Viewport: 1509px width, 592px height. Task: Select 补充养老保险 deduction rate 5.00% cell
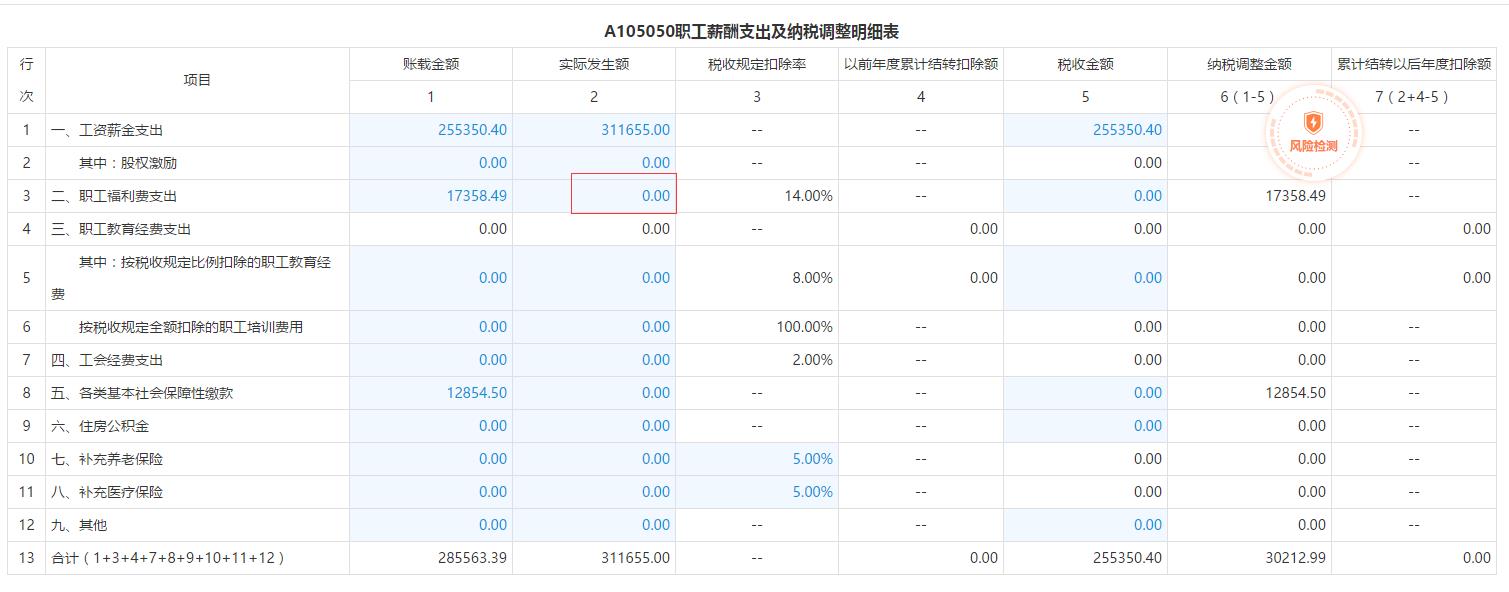(x=757, y=459)
